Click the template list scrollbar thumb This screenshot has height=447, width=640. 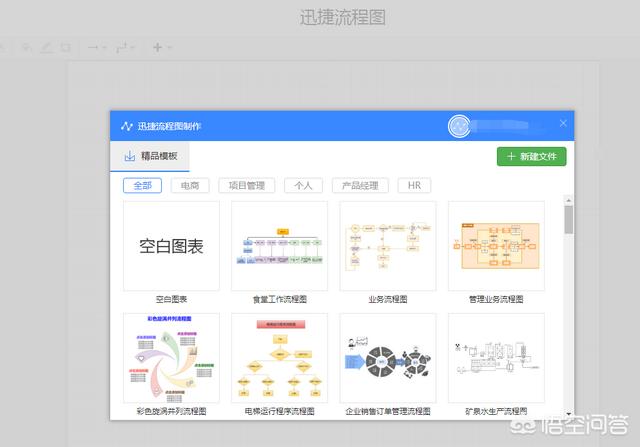[569, 220]
